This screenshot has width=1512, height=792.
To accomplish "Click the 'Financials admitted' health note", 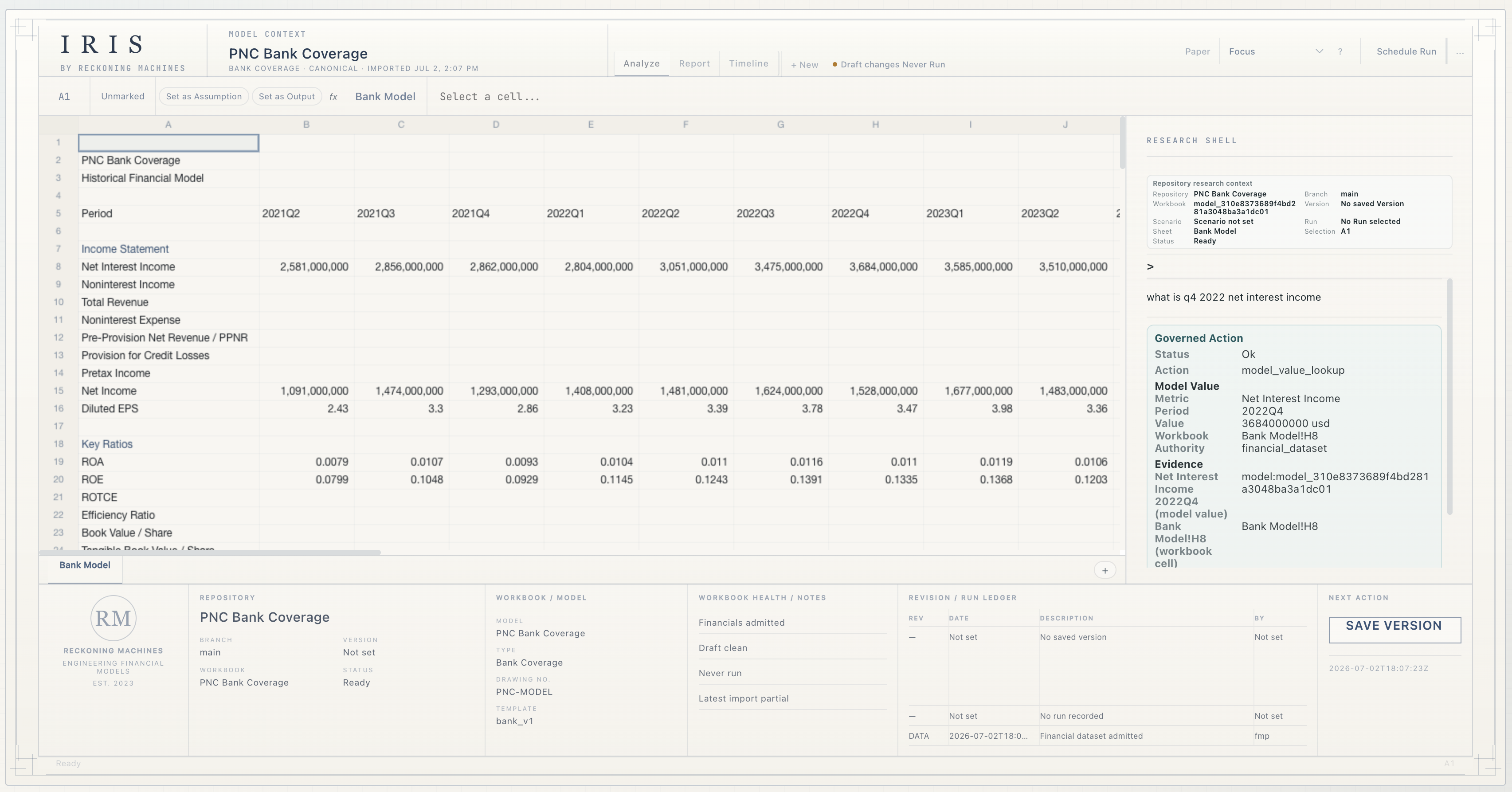I will tap(741, 622).
